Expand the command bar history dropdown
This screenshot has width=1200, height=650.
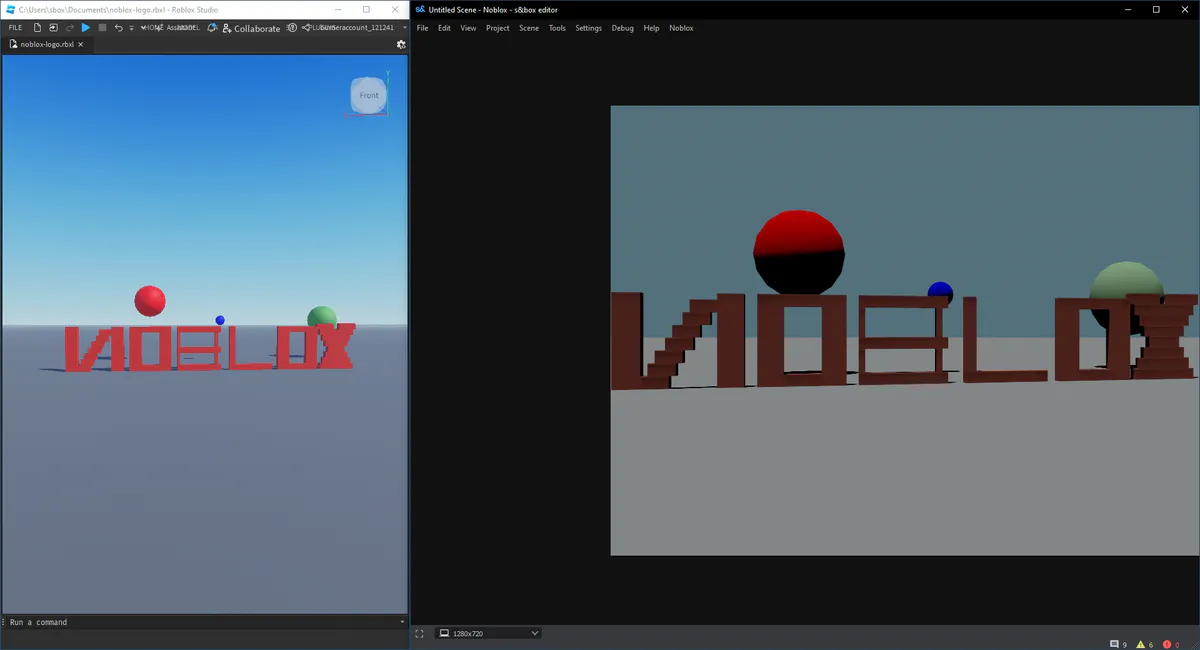[402, 622]
